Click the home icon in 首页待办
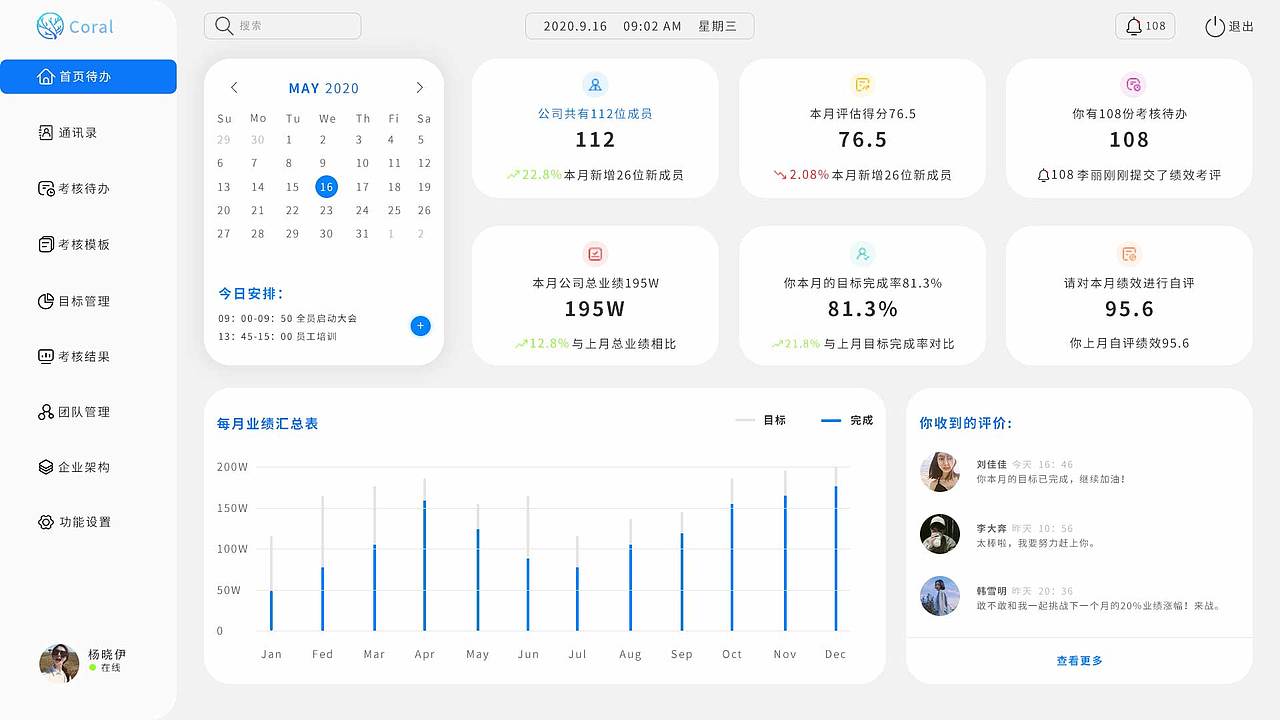 45,77
